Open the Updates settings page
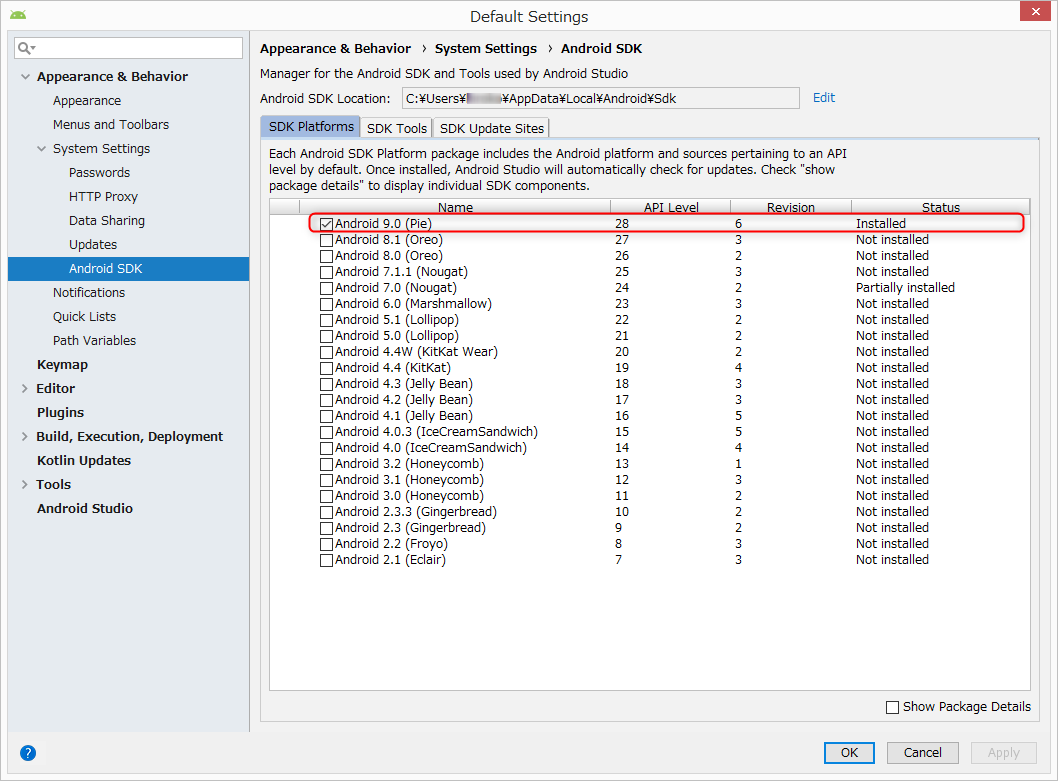 (92, 244)
